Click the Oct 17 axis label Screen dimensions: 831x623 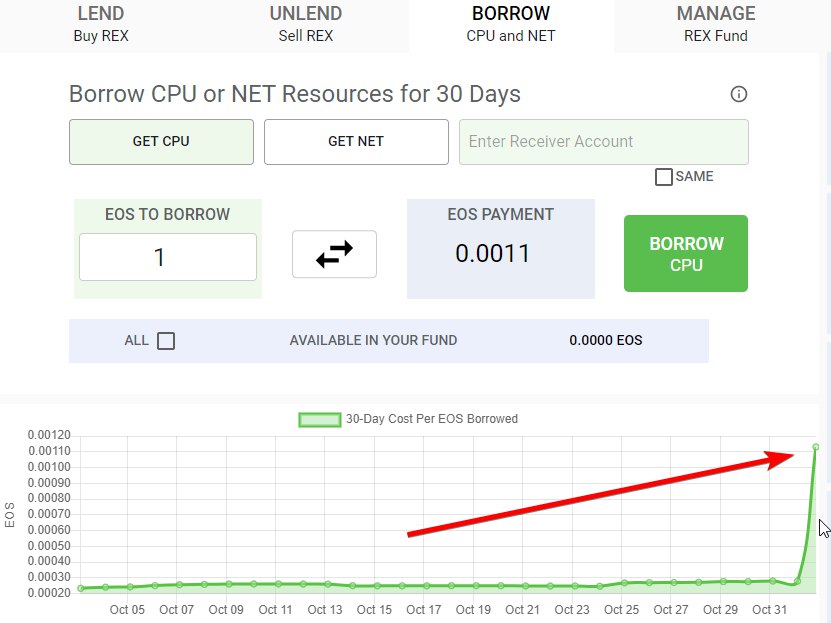point(423,610)
